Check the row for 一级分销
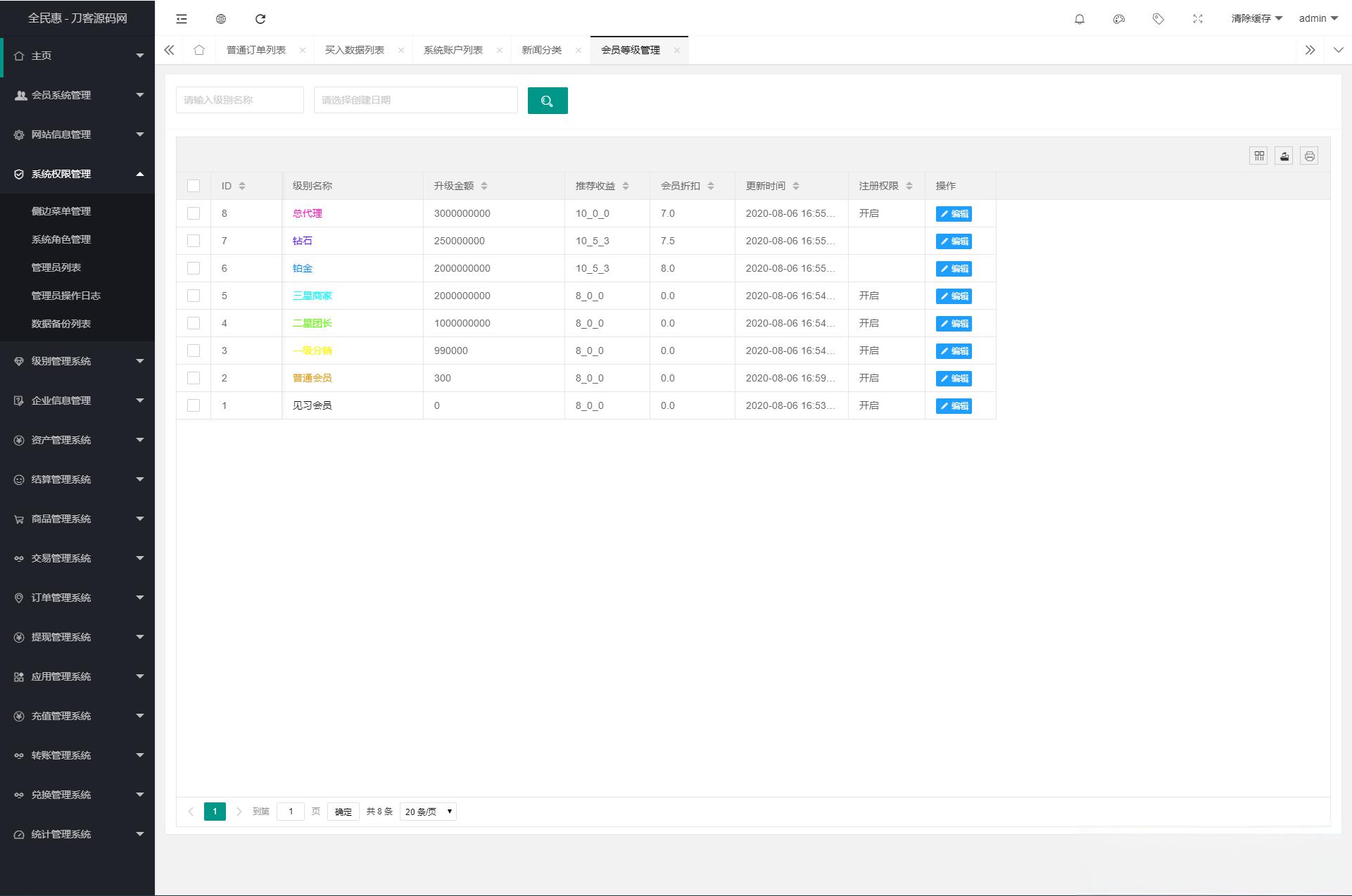 pos(194,351)
